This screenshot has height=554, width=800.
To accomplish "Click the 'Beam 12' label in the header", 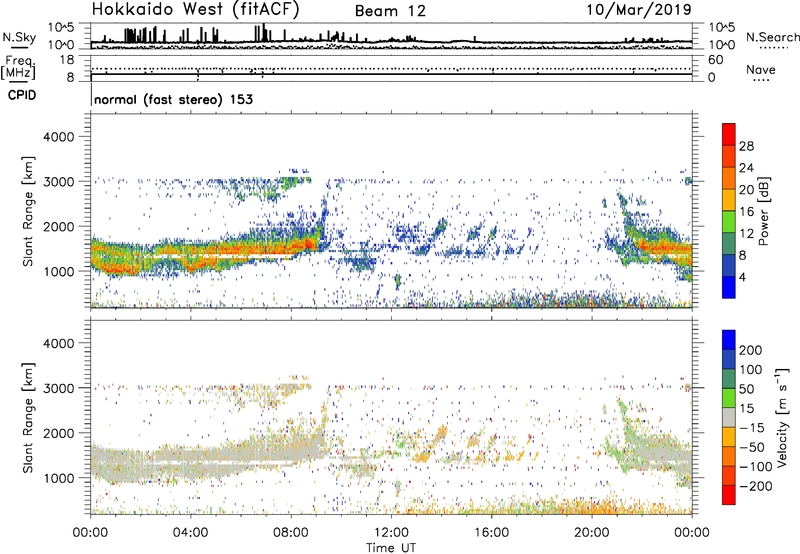I will point(390,11).
